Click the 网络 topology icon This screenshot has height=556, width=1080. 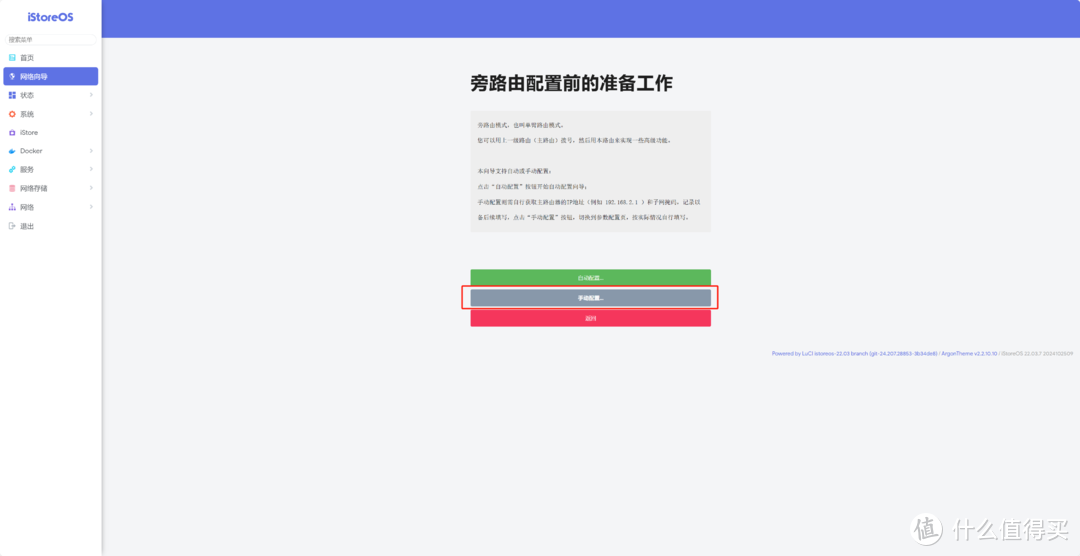12,207
